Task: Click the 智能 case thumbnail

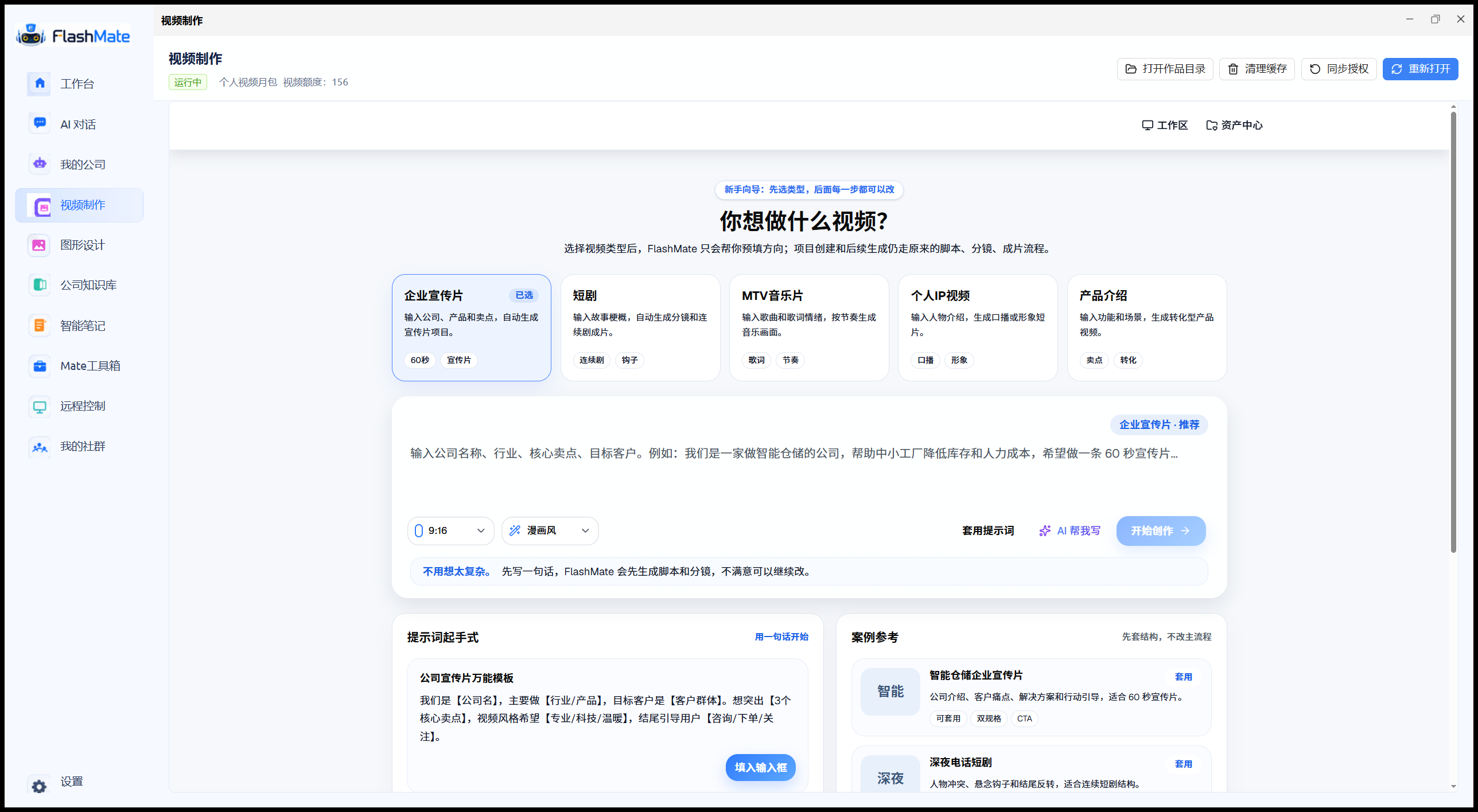Action: click(x=890, y=691)
